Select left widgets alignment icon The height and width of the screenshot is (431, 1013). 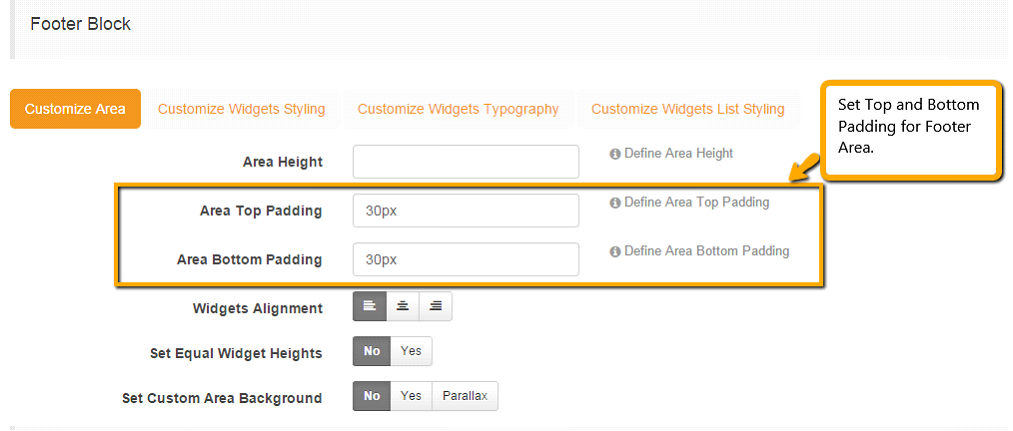click(x=370, y=307)
